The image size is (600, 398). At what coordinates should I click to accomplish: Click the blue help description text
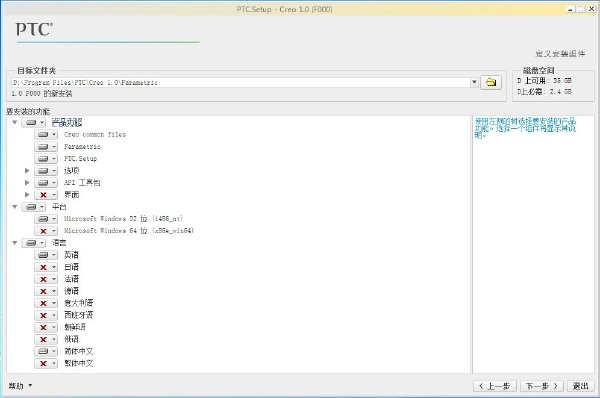pos(525,128)
